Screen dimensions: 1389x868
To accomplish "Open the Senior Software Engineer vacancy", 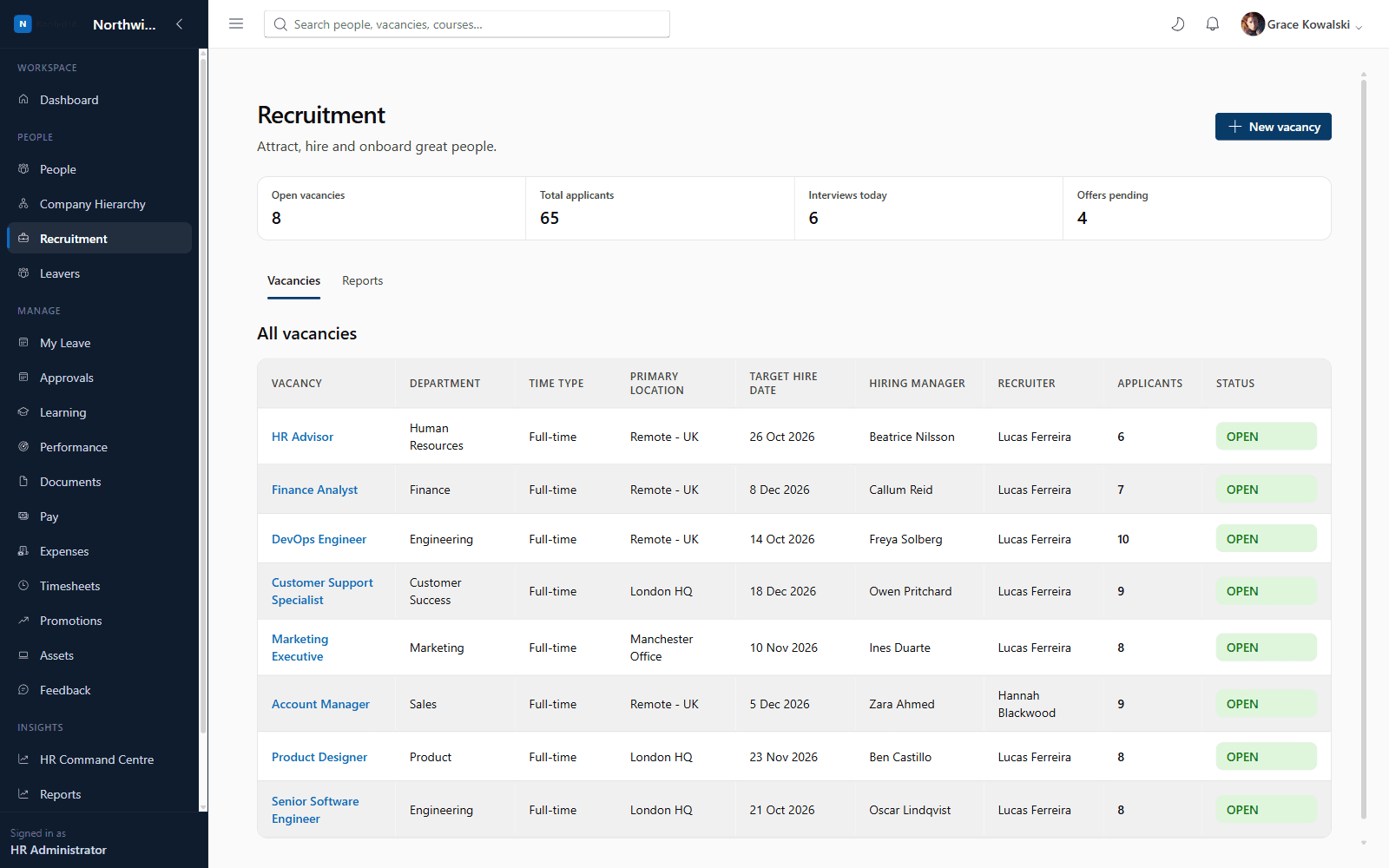I will coord(315,810).
